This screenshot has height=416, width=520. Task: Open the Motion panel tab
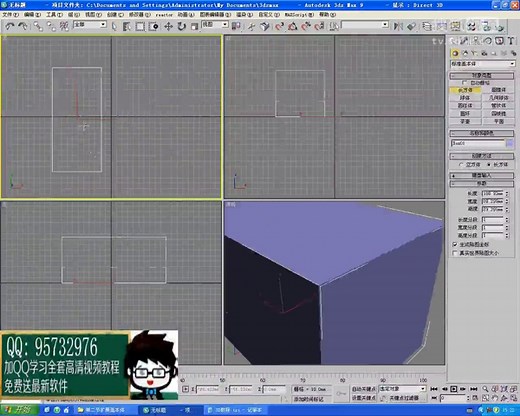point(488,41)
